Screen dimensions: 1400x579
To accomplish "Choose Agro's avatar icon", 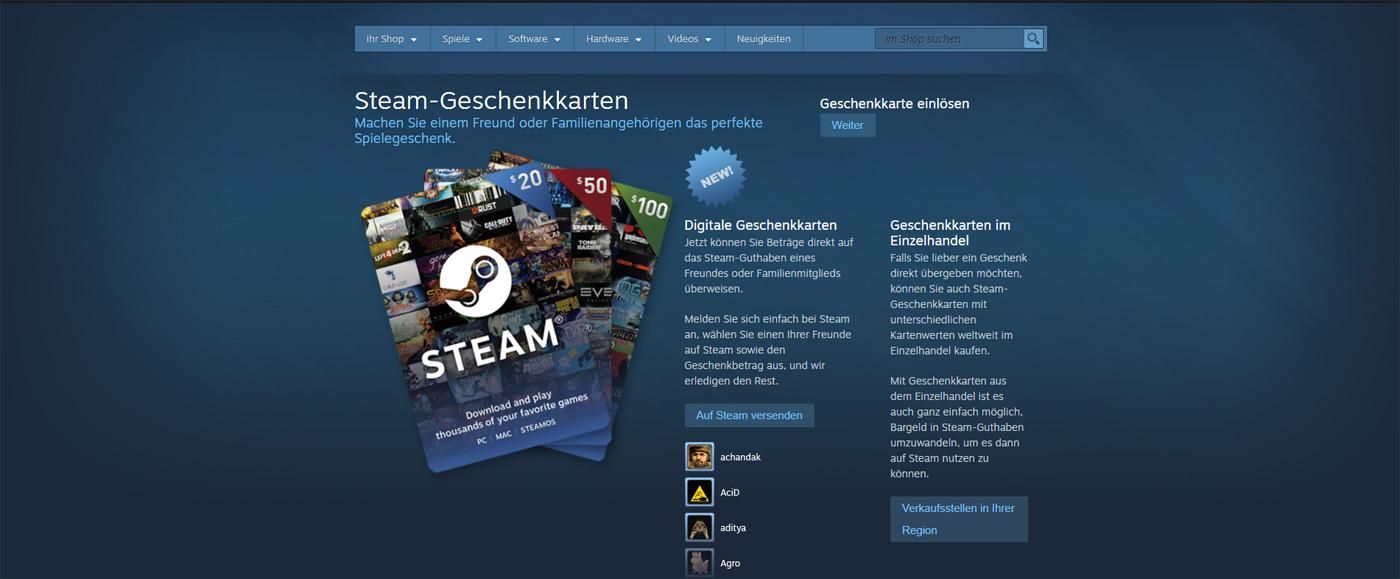I will click(x=699, y=563).
